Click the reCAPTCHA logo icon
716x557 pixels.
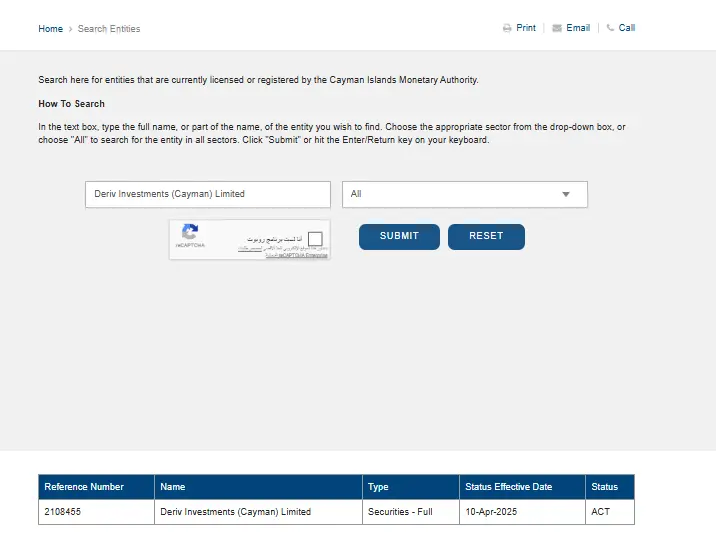[x=190, y=231]
